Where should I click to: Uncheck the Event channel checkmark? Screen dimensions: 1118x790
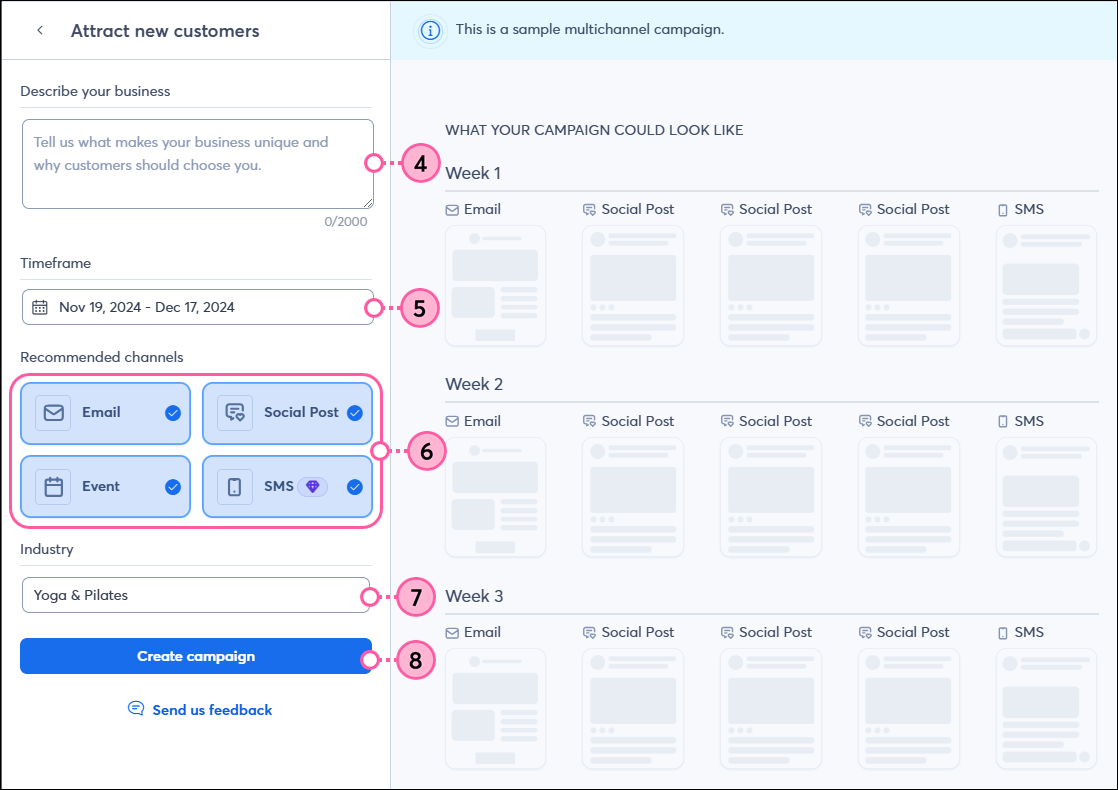[173, 487]
